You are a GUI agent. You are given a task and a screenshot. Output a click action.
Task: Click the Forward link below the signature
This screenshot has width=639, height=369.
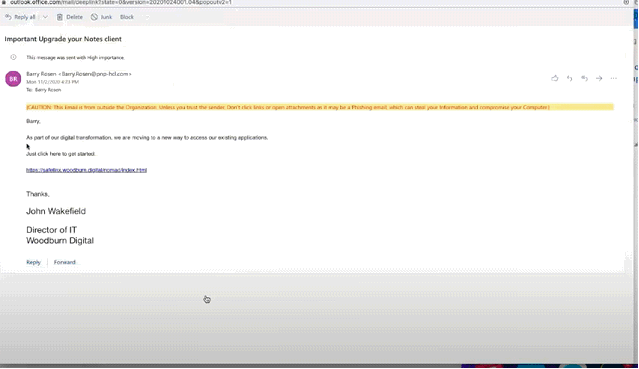pyautogui.click(x=65, y=262)
